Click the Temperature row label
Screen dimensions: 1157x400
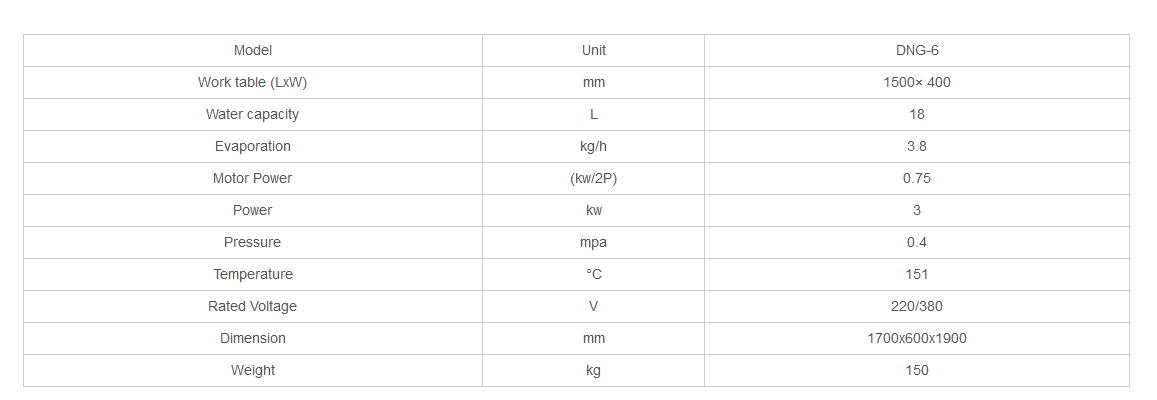coord(253,275)
